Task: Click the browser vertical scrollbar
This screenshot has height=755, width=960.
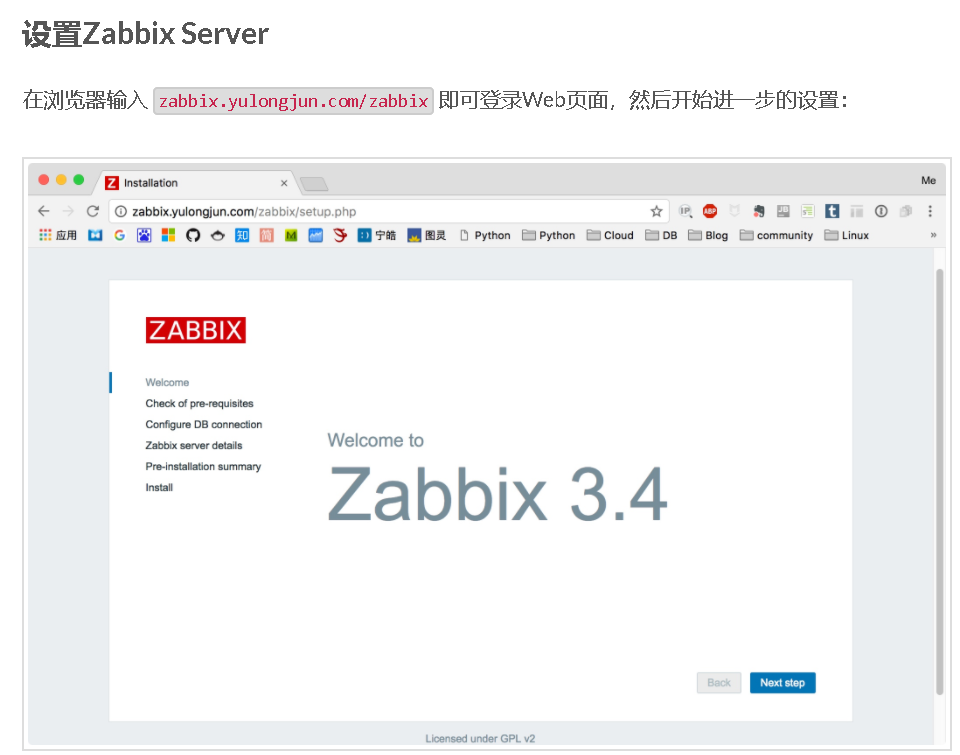Action: click(x=940, y=481)
